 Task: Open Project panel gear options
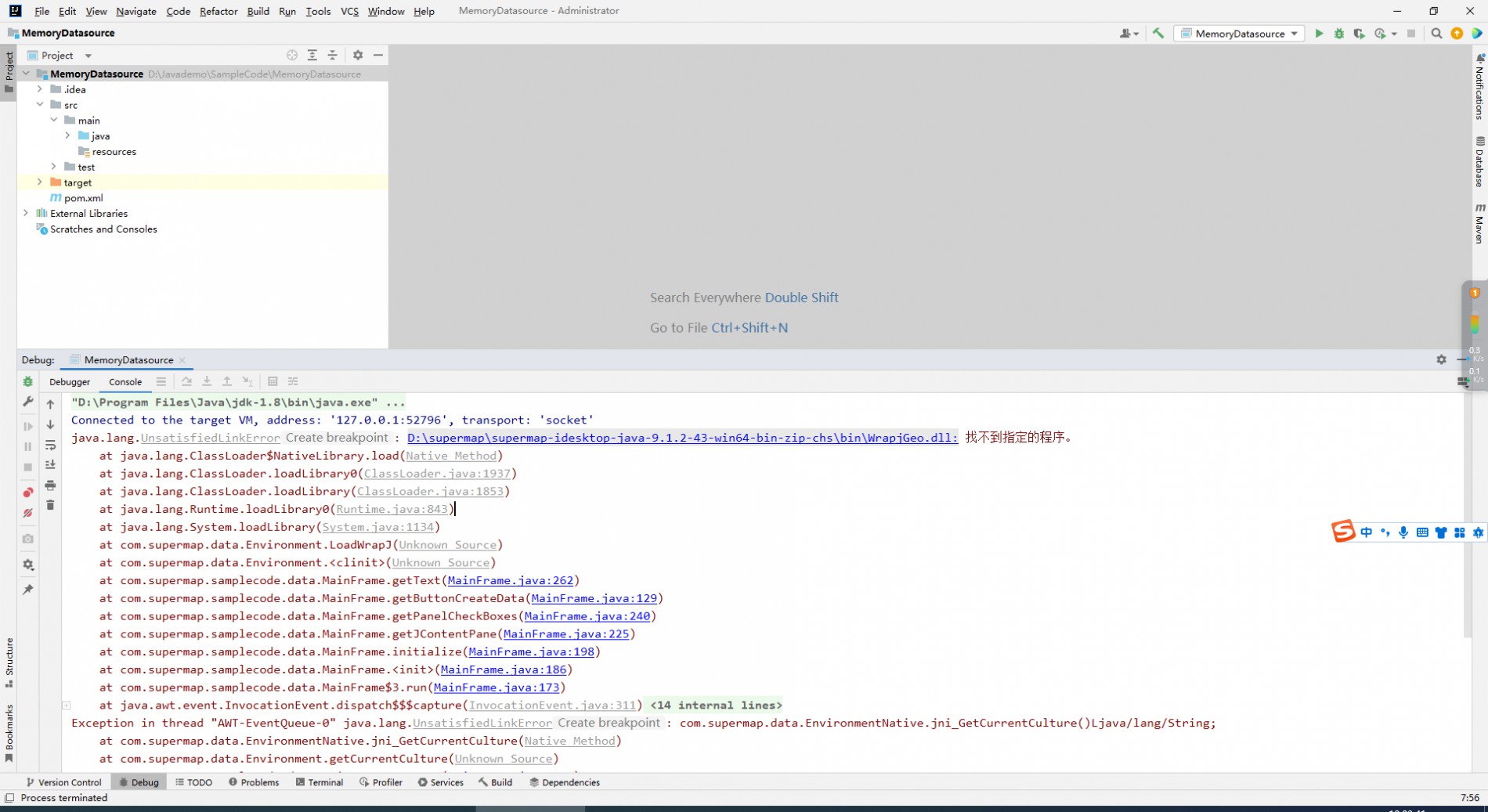click(x=358, y=55)
